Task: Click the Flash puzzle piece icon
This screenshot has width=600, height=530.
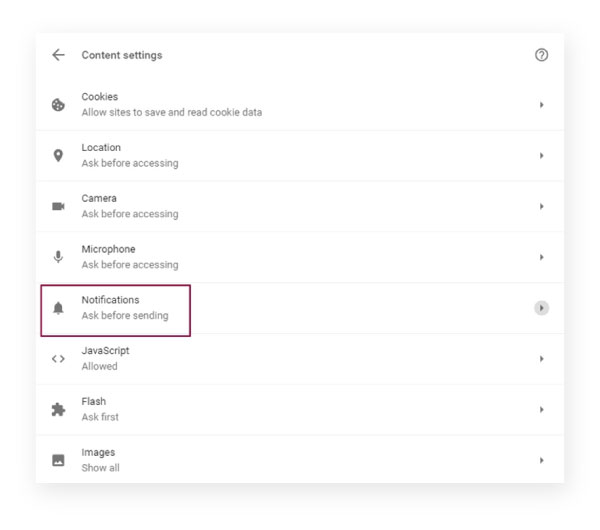Action: [x=58, y=409]
